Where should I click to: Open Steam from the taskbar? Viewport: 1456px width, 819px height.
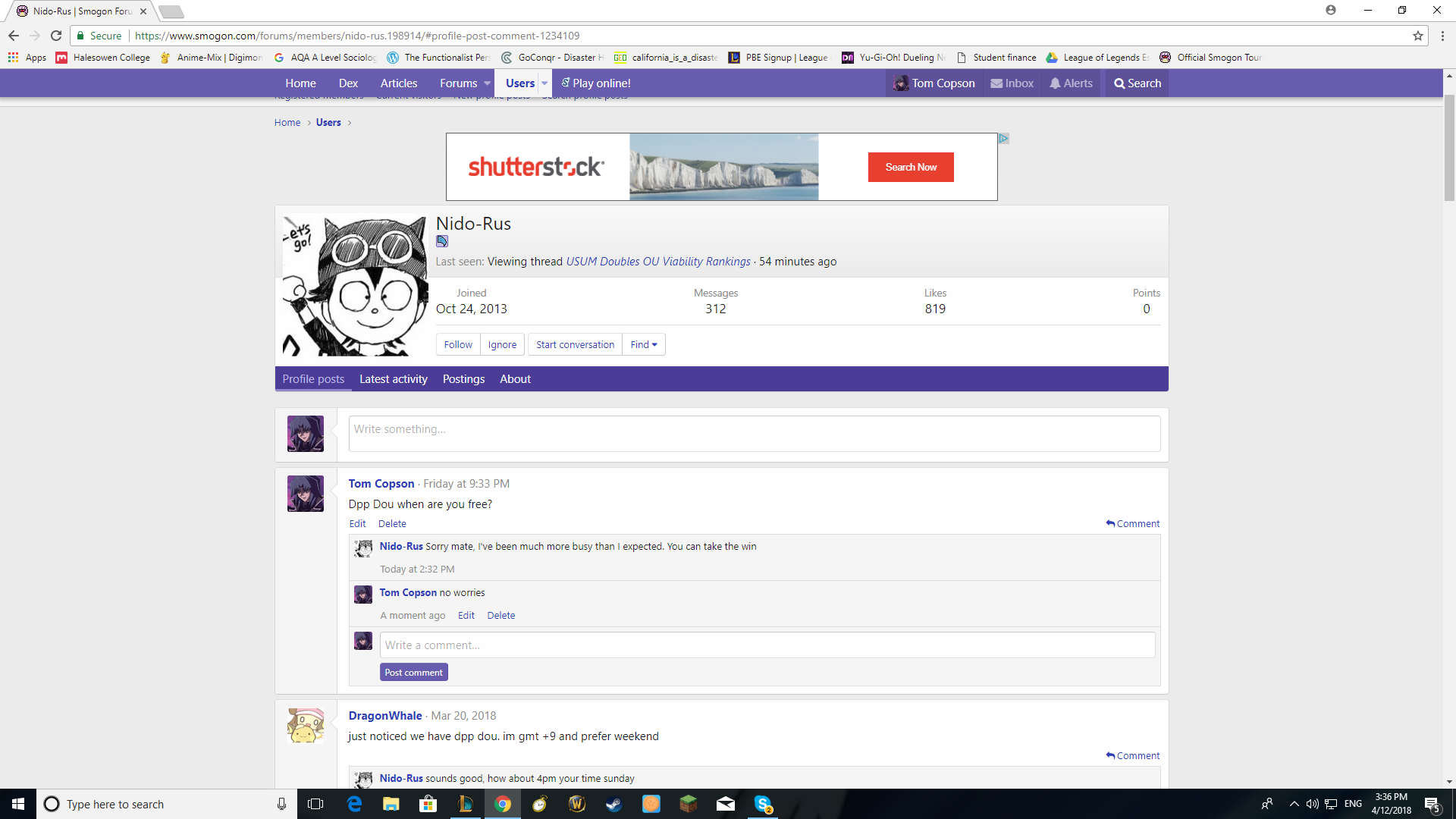[x=614, y=804]
